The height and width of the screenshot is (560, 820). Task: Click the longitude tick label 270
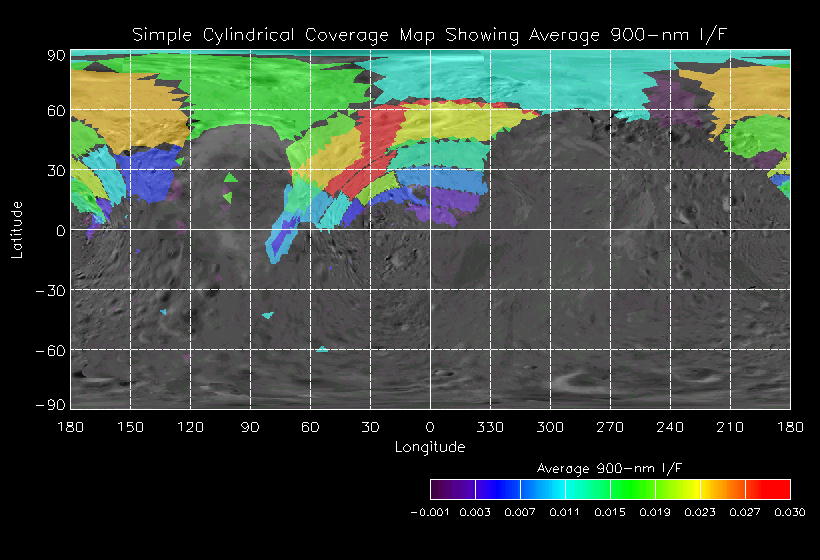point(610,427)
